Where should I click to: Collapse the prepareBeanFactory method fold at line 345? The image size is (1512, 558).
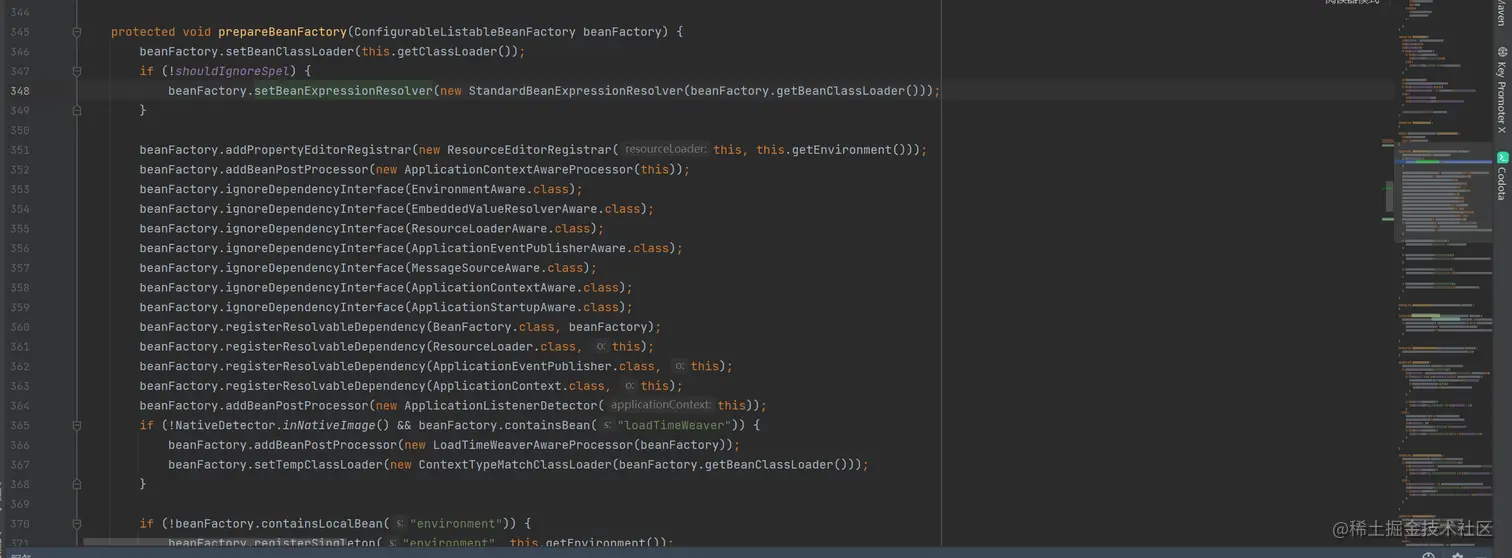pos(77,32)
